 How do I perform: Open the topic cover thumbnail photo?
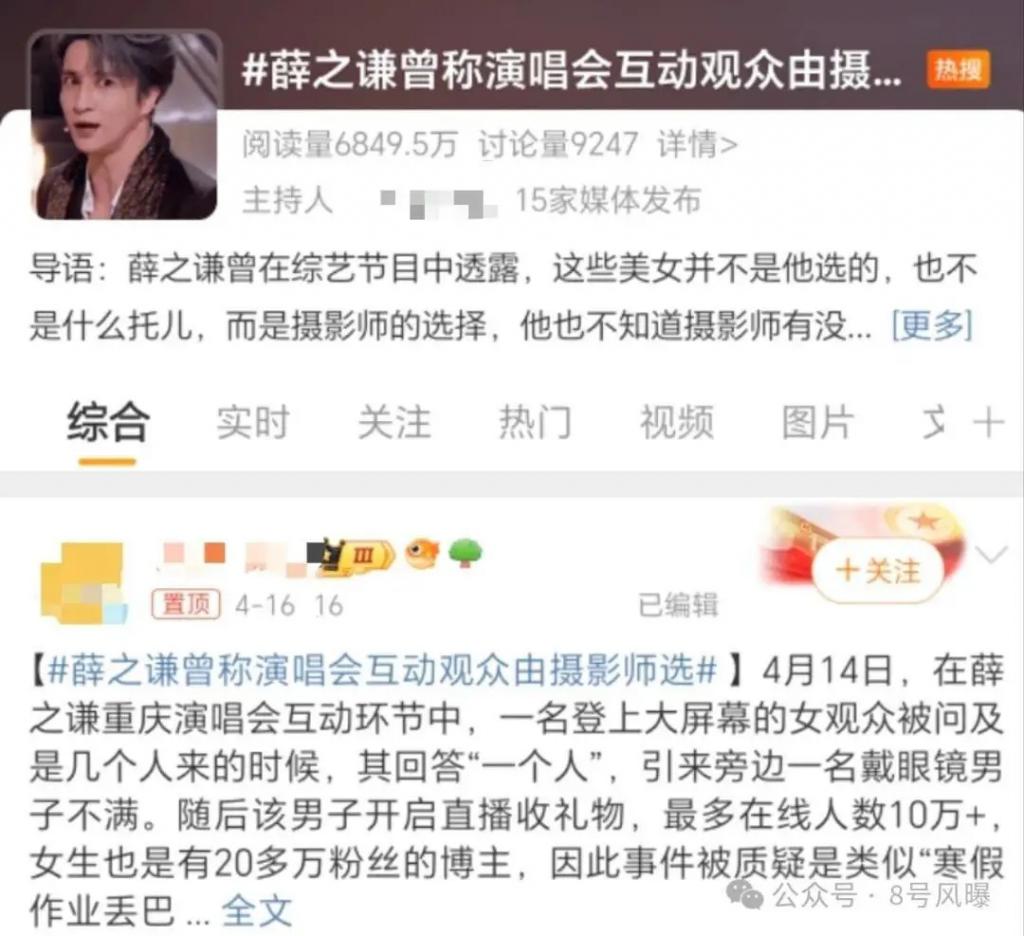(x=125, y=125)
